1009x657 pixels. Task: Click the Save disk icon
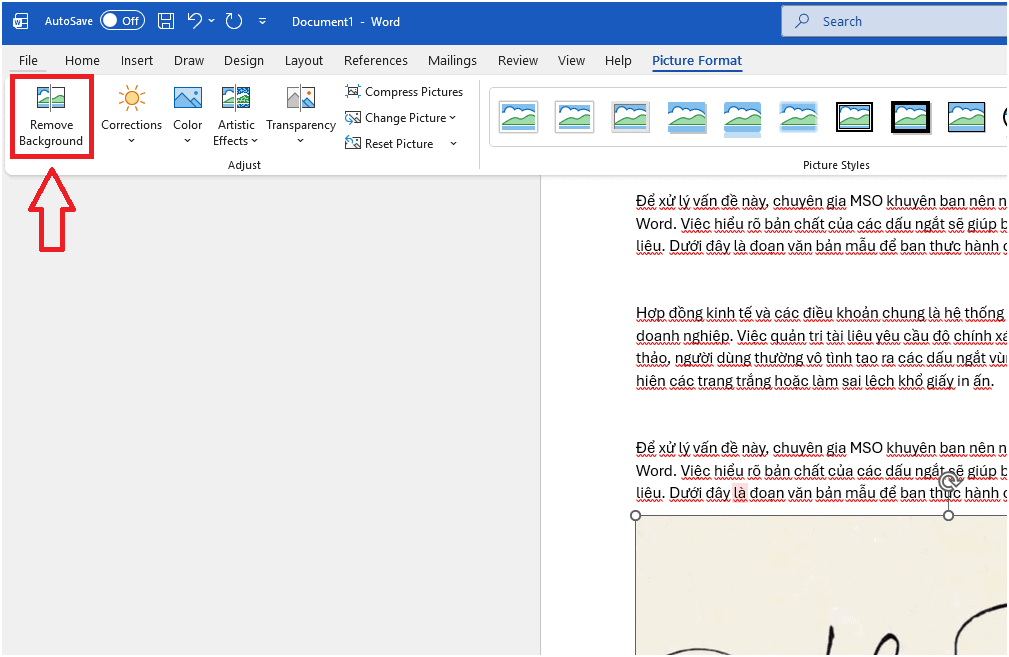tap(166, 21)
